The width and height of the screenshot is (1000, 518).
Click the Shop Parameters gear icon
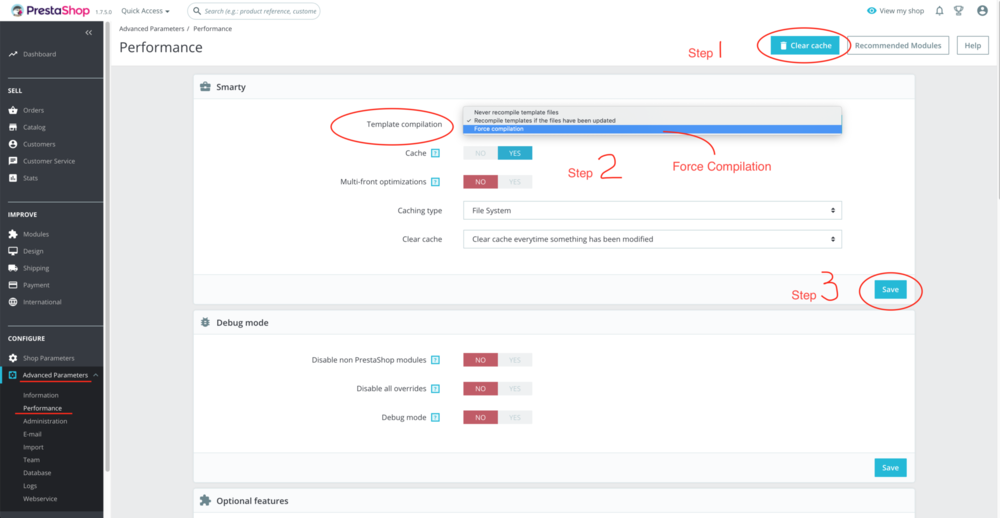click(x=13, y=358)
